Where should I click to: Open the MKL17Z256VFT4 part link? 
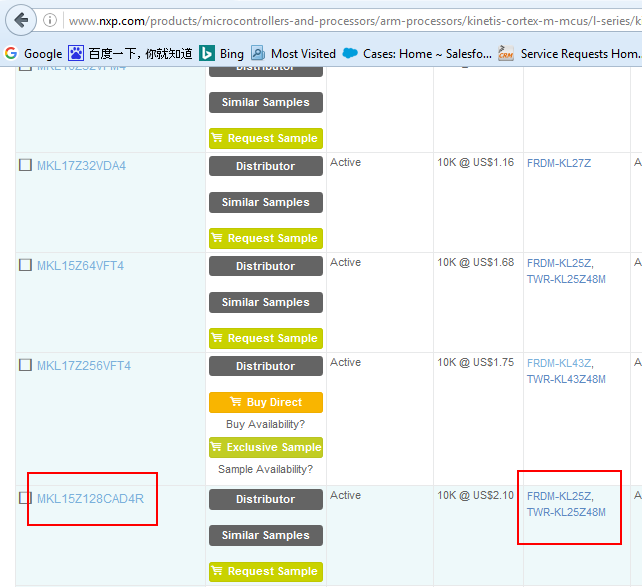pos(84,366)
